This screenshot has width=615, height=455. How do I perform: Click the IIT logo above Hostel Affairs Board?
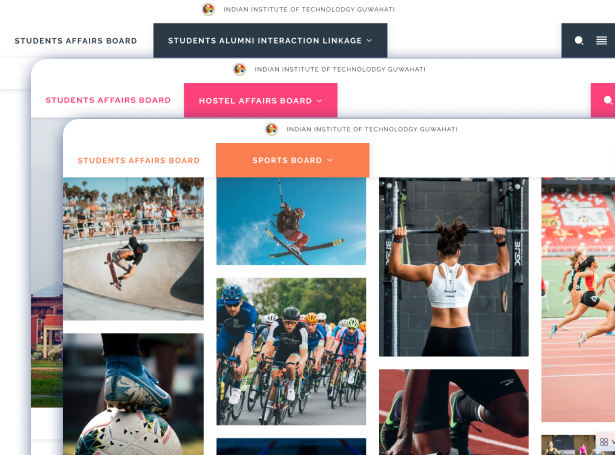(x=240, y=69)
